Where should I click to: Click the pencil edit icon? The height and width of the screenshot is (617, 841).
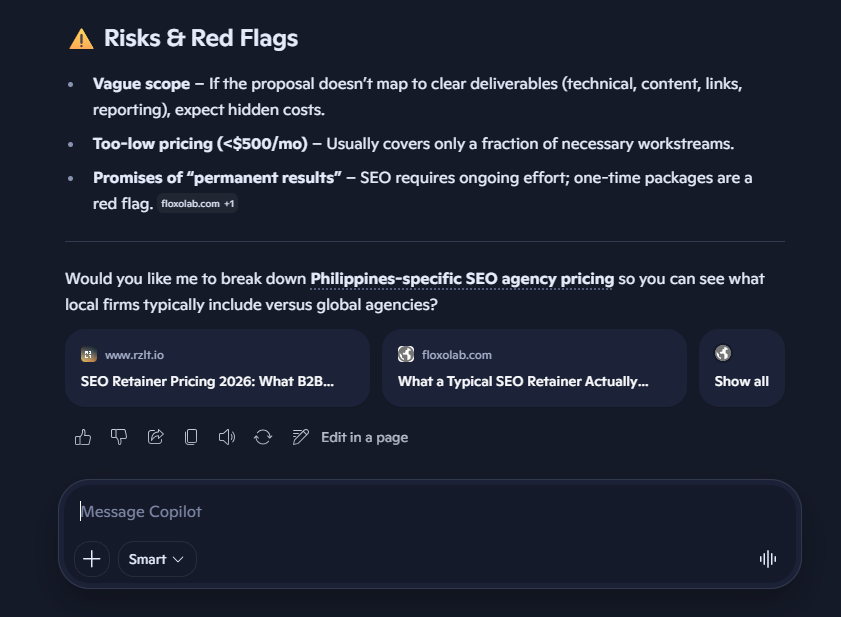[300, 437]
